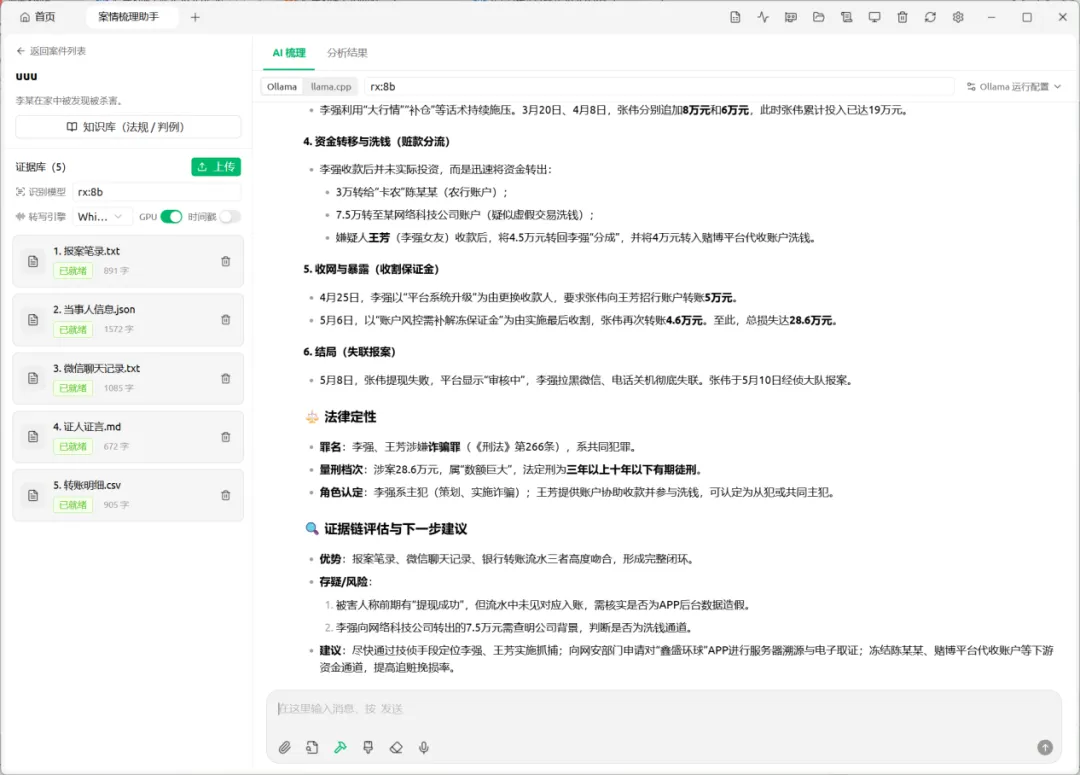Click the file icon of 3. 微信聊天记录.txt
Image resolution: width=1080 pixels, height=775 pixels.
(x=33, y=378)
